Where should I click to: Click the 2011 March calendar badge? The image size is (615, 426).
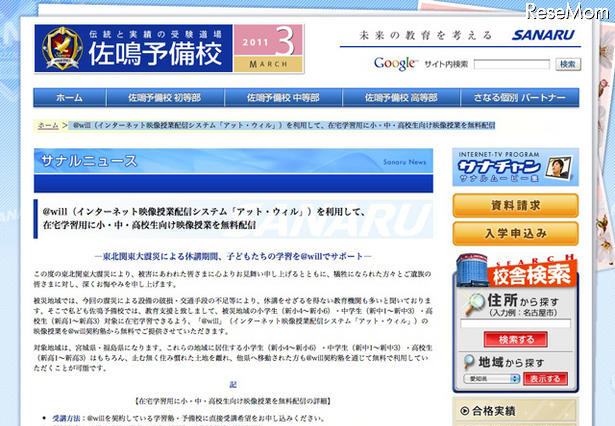[x=269, y=48]
